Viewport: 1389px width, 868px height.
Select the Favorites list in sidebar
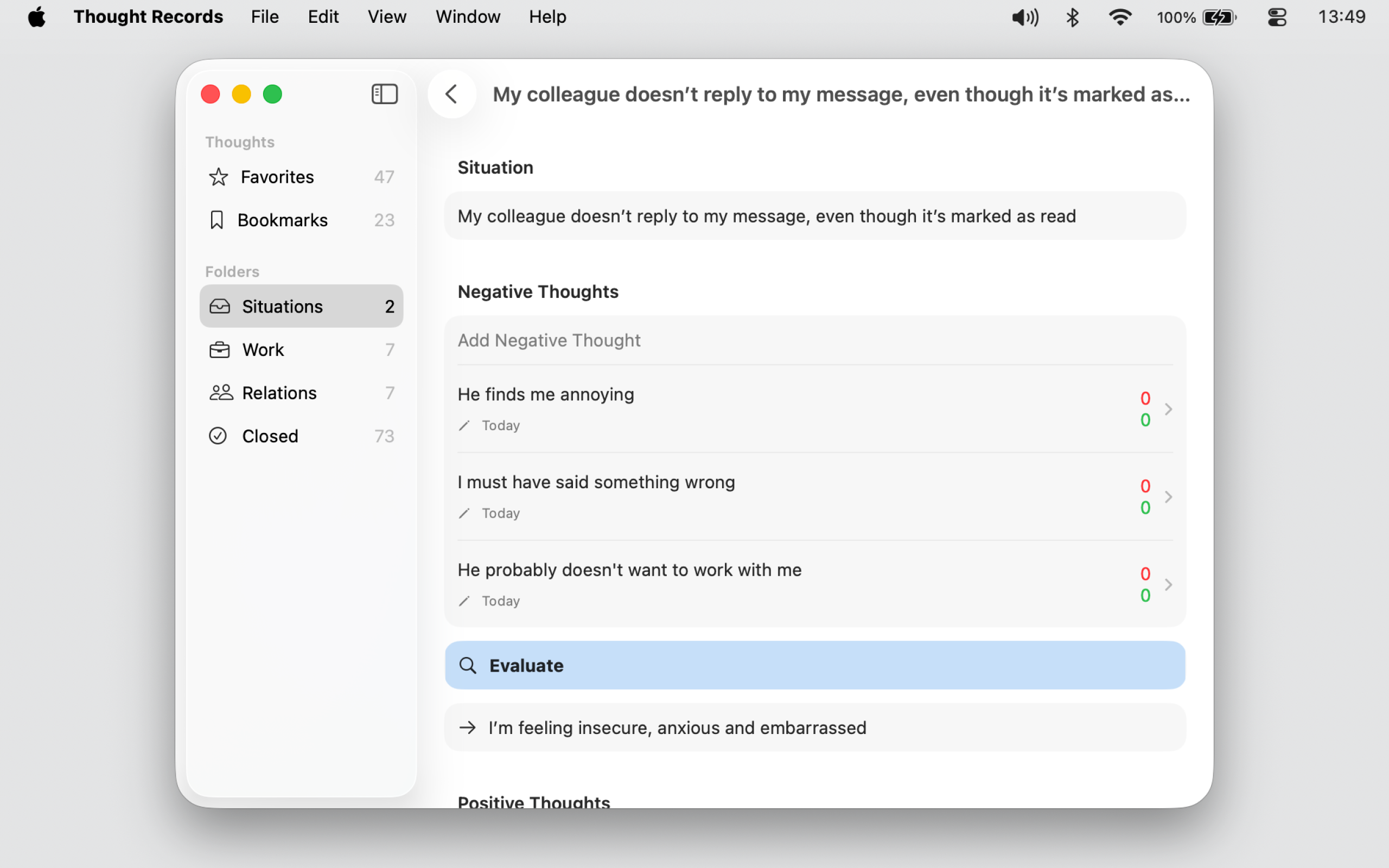point(301,177)
